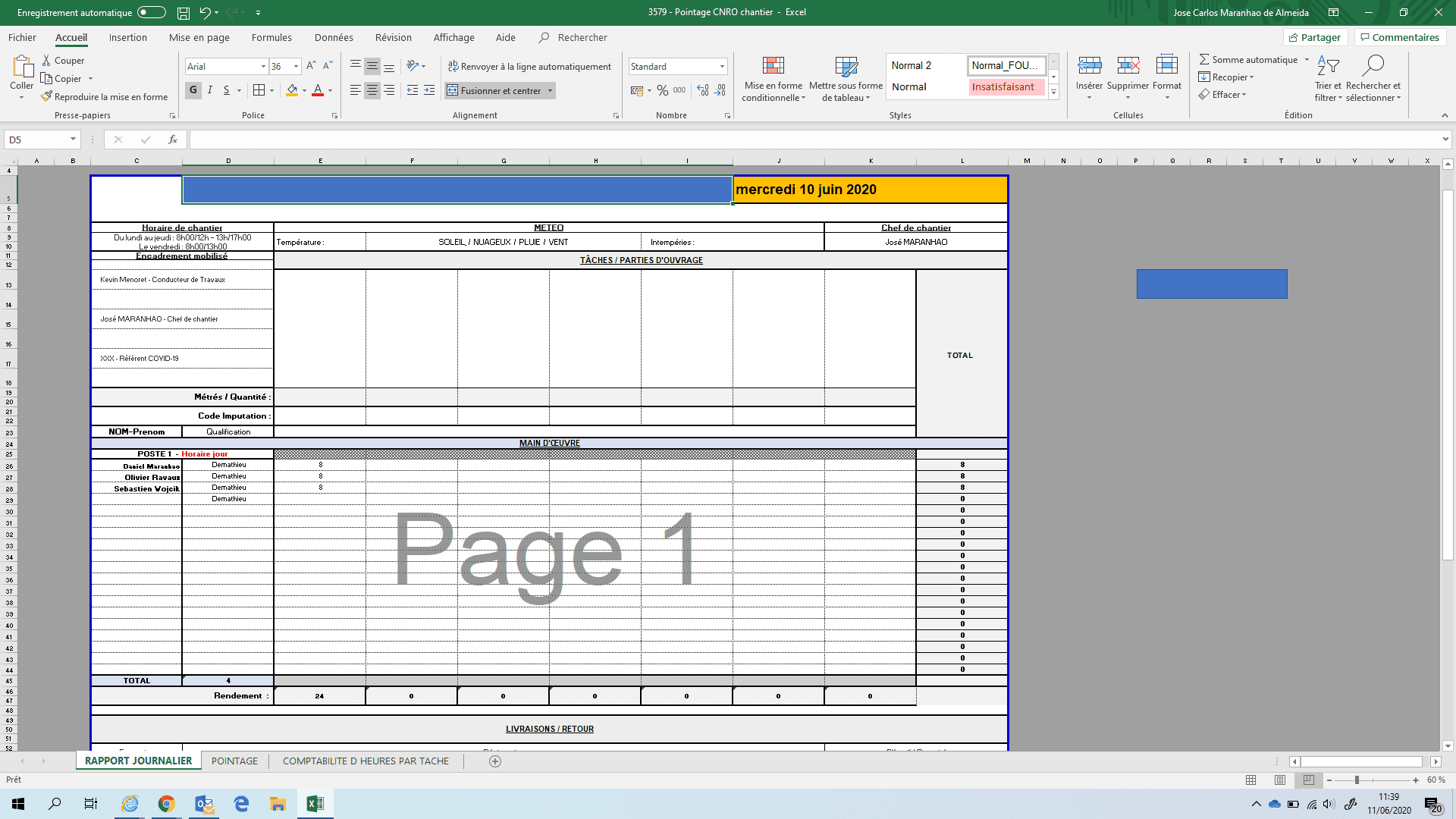
Task: Click the Italic (I) formatting icon
Action: pos(210,90)
